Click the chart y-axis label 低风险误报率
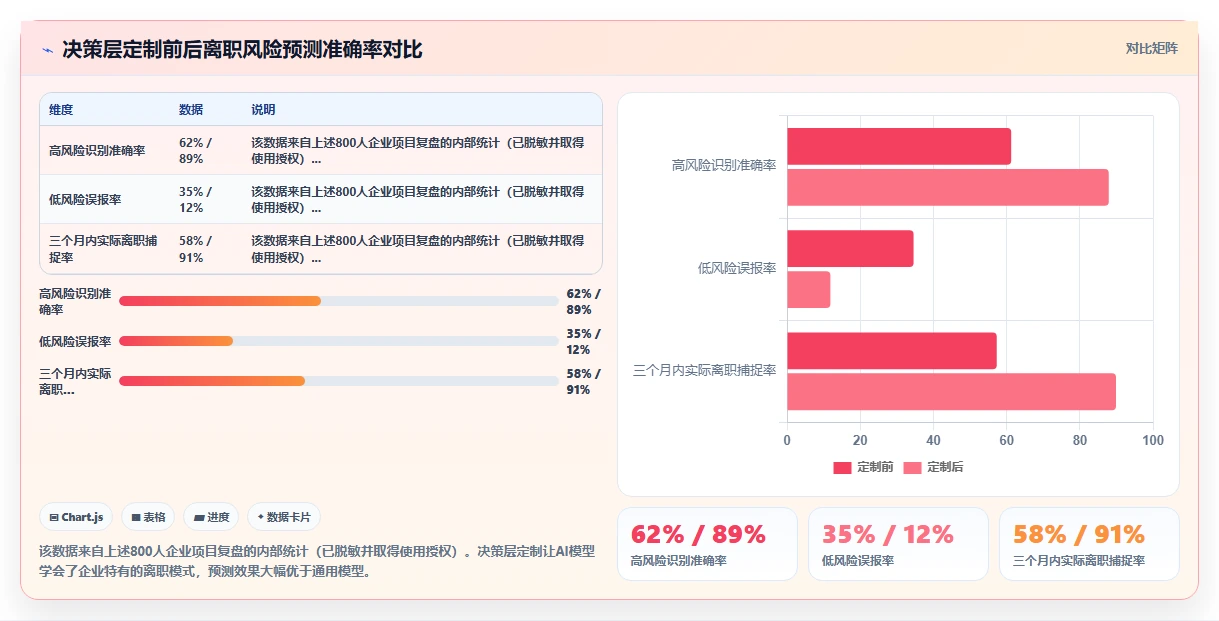Viewport: 1219px width, 621px height. [737, 268]
